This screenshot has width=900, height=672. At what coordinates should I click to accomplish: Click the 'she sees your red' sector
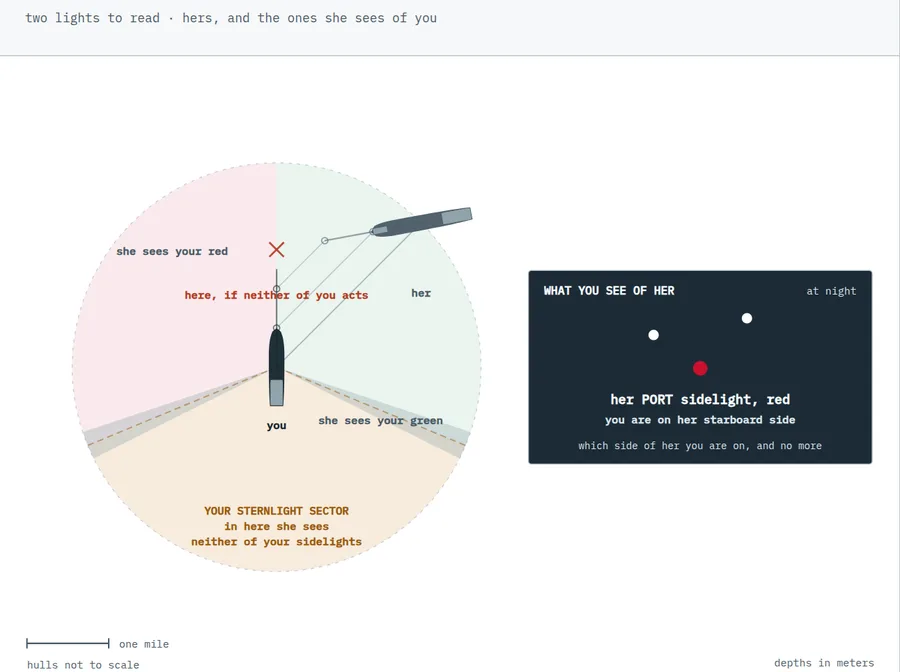pos(172,251)
